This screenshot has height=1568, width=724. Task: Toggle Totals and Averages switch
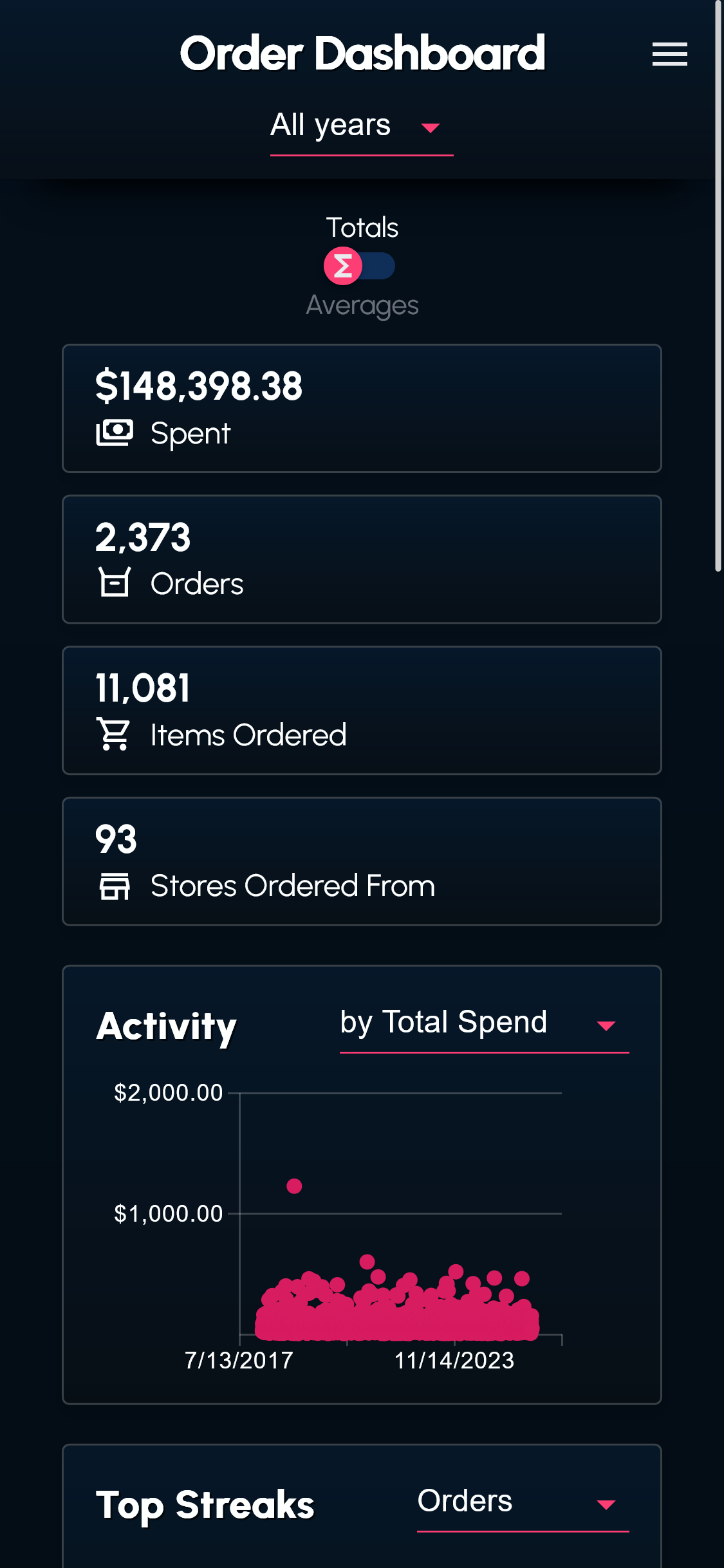(360, 266)
